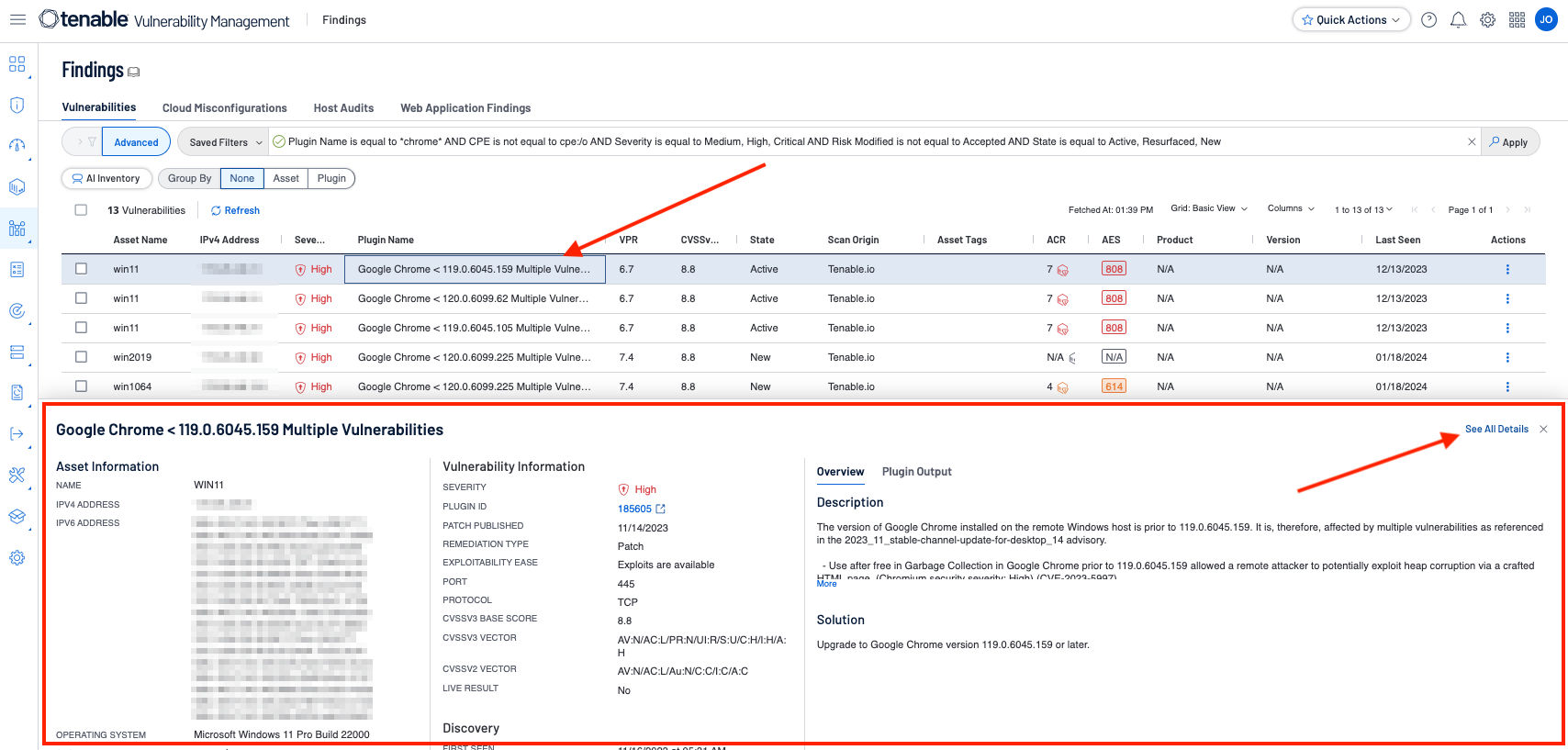Screen dimensions: 1568x750
Task: Switch to the Host Audits tab
Action: click(x=343, y=108)
